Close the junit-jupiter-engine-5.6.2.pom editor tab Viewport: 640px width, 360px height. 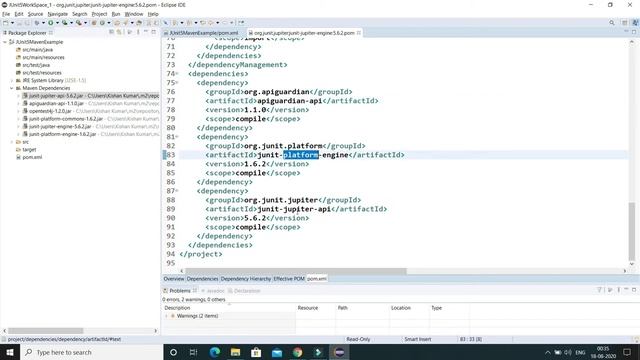359,33
